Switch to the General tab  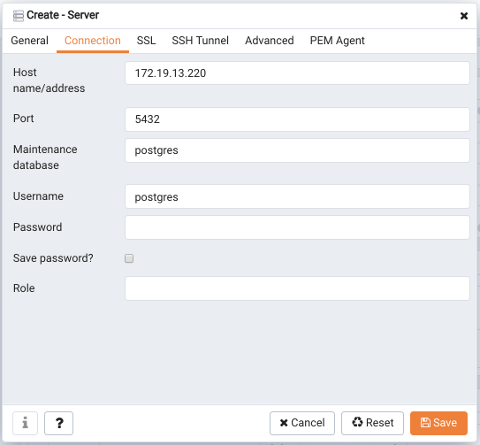30,40
